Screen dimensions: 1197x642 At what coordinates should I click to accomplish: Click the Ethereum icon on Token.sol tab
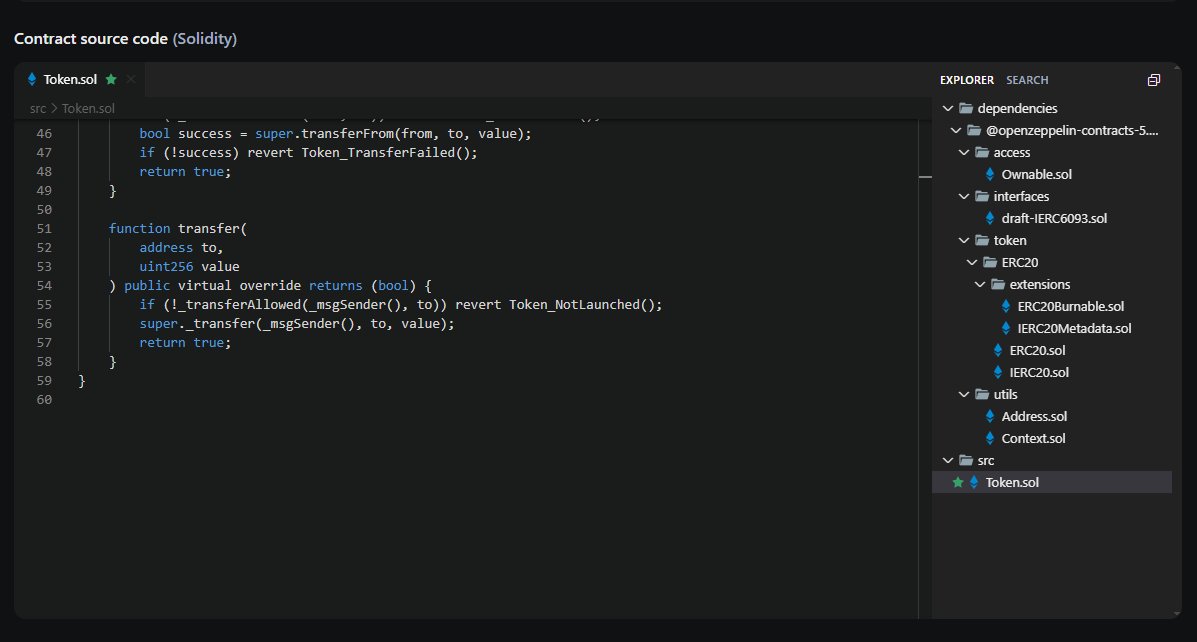pyautogui.click(x=32, y=79)
